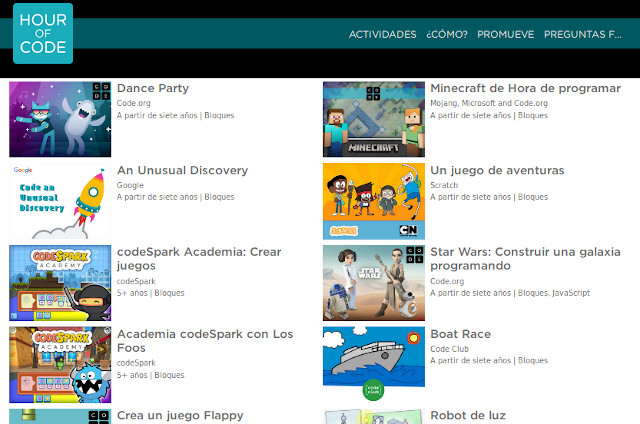Open the Dance Party thumbnail image

(x=60, y=119)
